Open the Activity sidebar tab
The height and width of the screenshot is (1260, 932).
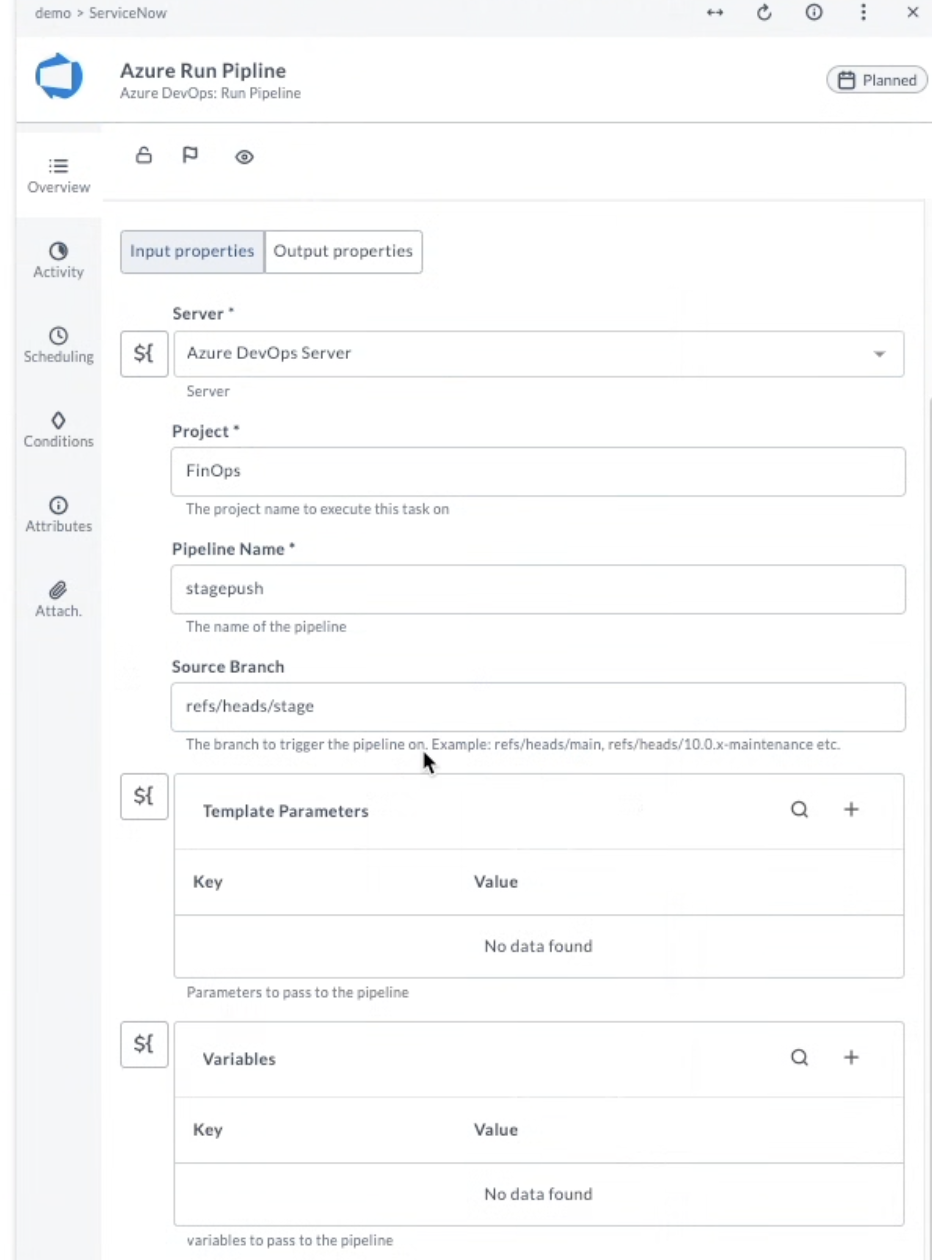click(59, 260)
